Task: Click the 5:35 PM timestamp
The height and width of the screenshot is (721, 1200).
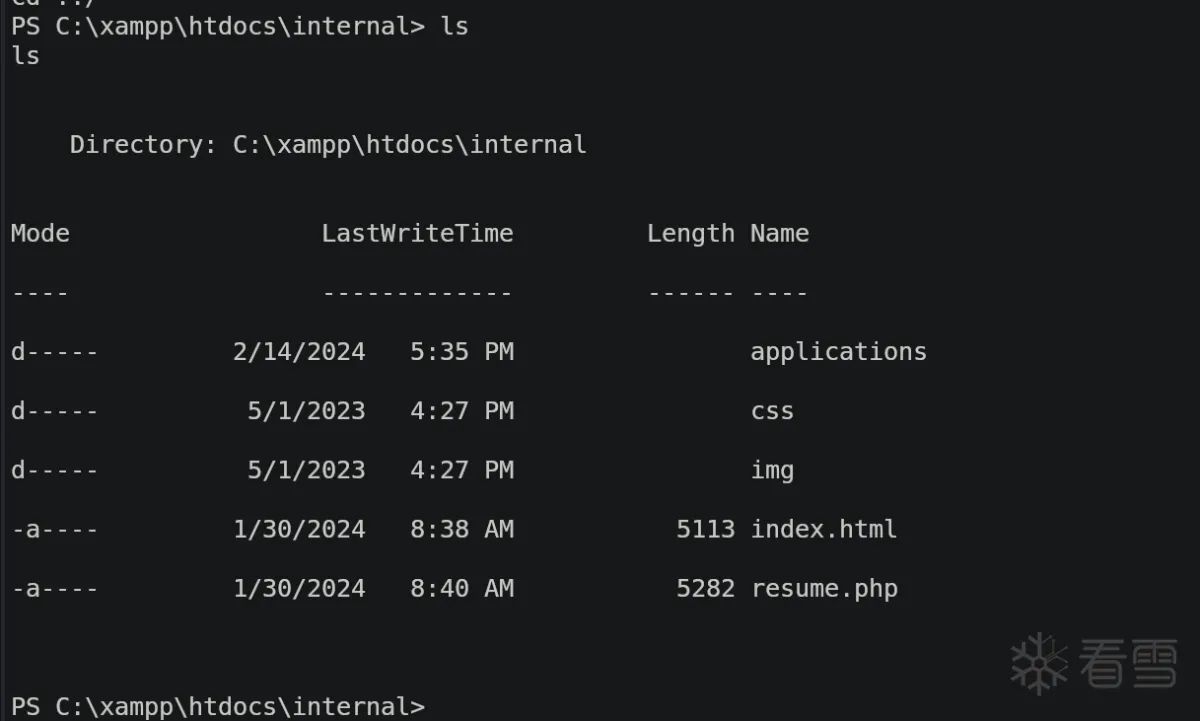Action: (461, 352)
